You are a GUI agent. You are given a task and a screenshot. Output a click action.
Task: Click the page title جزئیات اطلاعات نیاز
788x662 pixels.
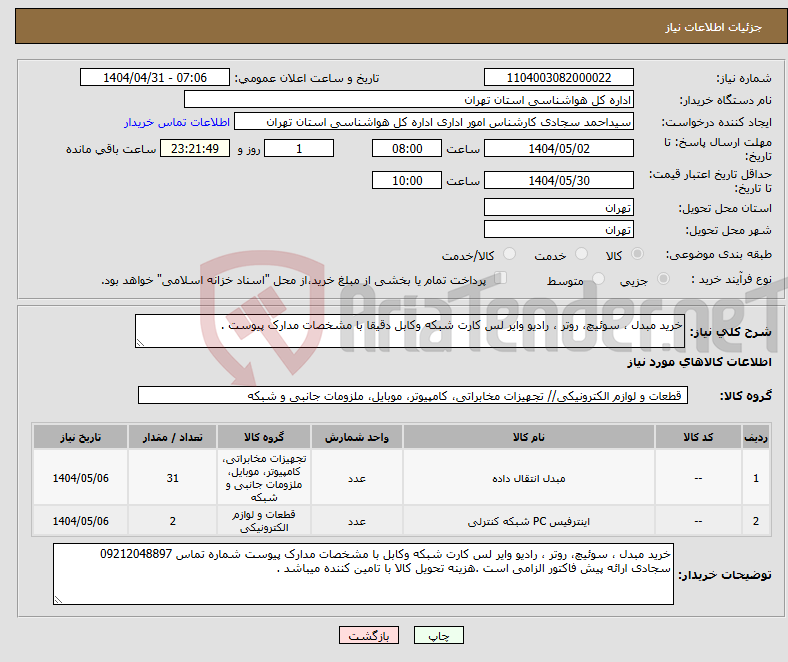tap(714, 27)
